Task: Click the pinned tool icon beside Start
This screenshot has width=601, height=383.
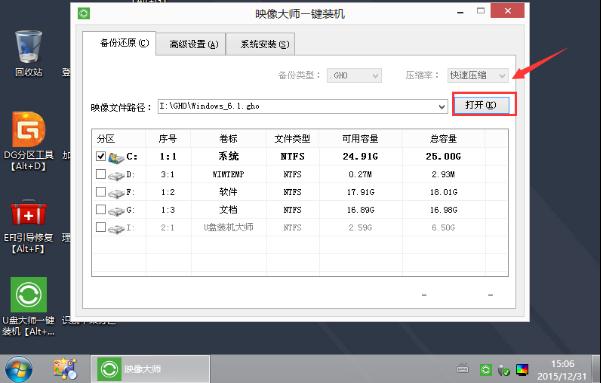Action: click(65, 369)
